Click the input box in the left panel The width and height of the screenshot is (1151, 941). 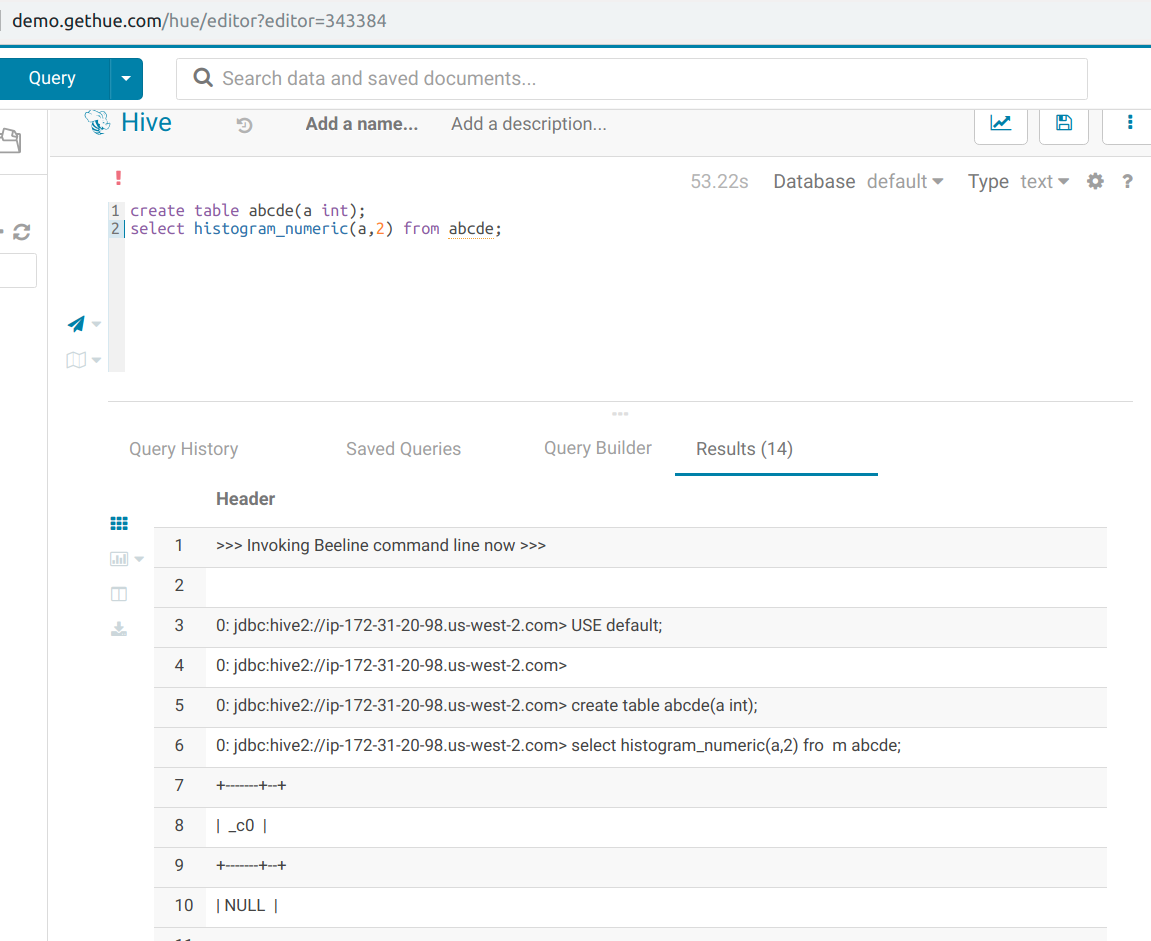[x=18, y=271]
